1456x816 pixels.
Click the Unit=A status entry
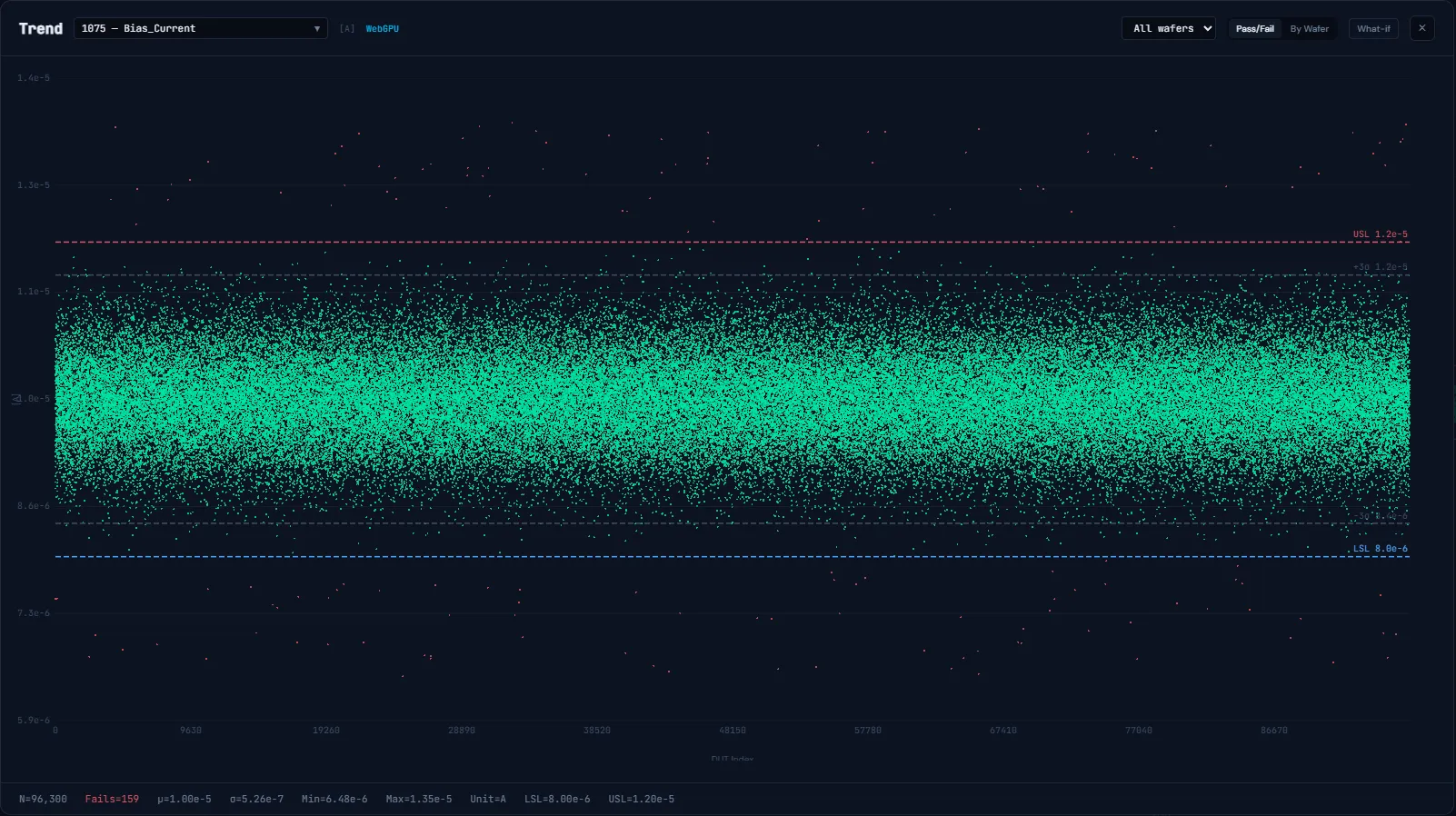(x=488, y=800)
